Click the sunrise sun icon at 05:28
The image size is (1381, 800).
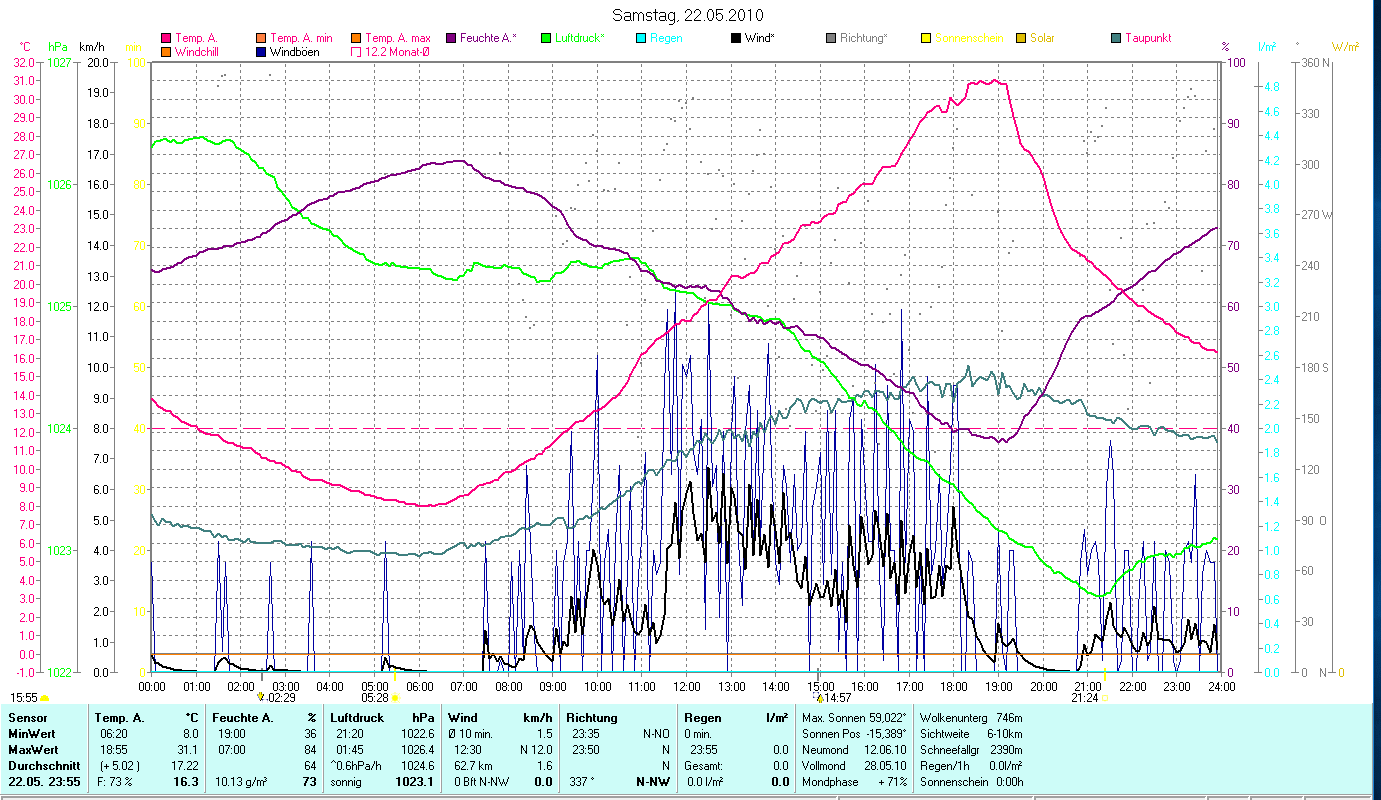(395, 697)
